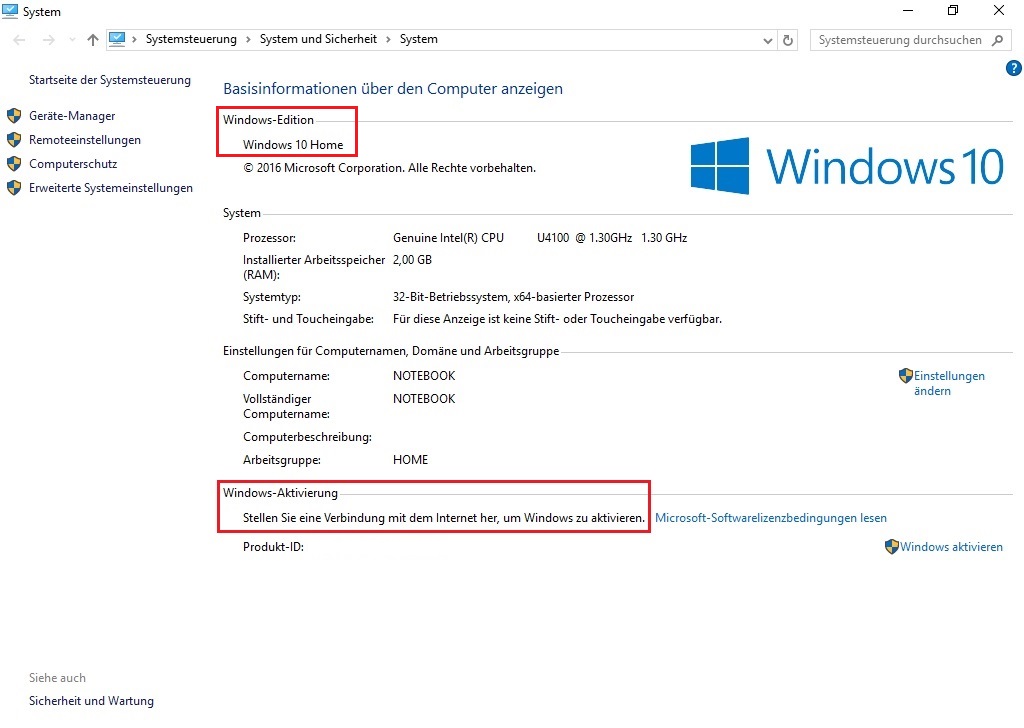Open the recent locations dropdown arrow
Screen dimensions: 1024x728
71,40
